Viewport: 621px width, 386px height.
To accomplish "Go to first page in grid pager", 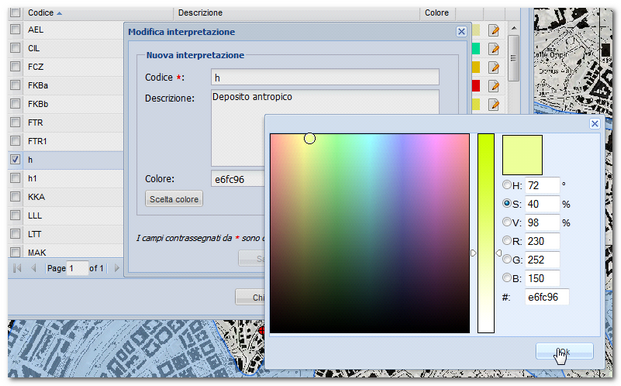I will click(17, 268).
